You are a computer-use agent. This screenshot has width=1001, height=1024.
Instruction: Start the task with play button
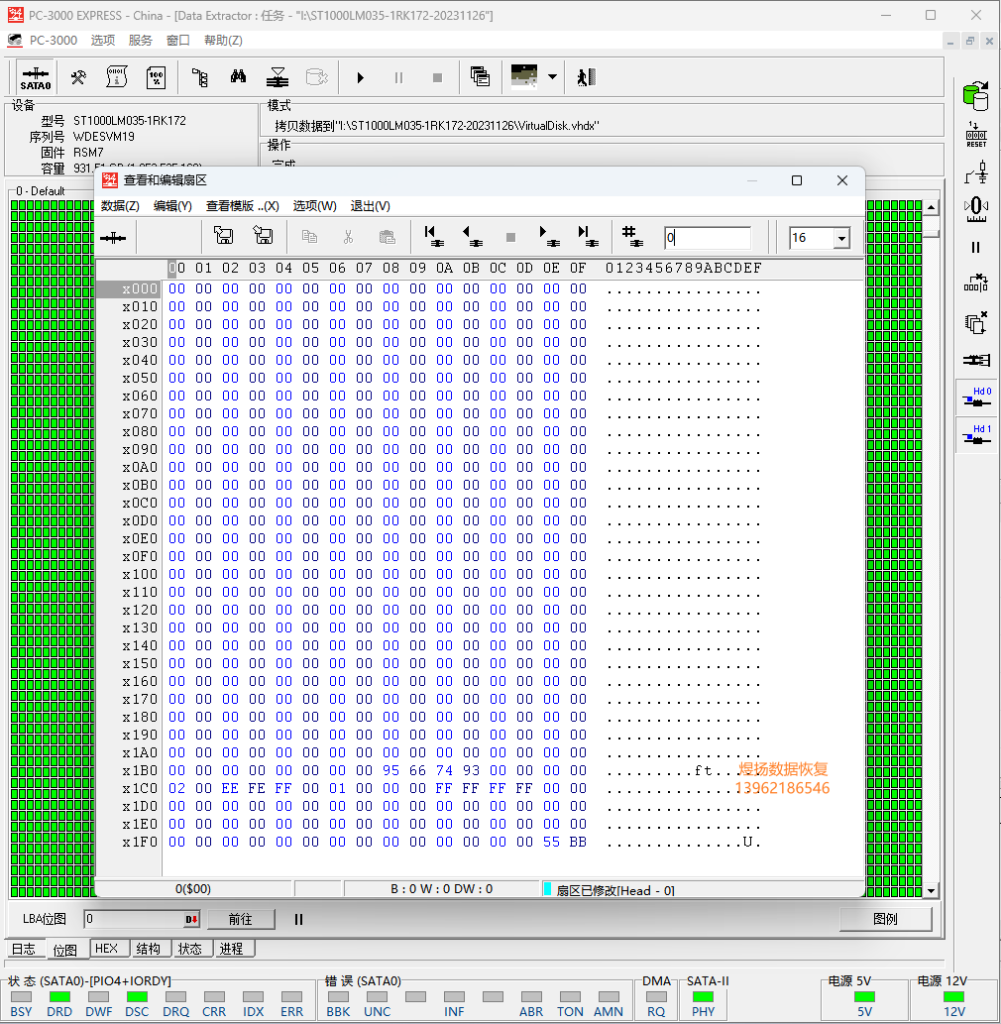click(x=360, y=78)
